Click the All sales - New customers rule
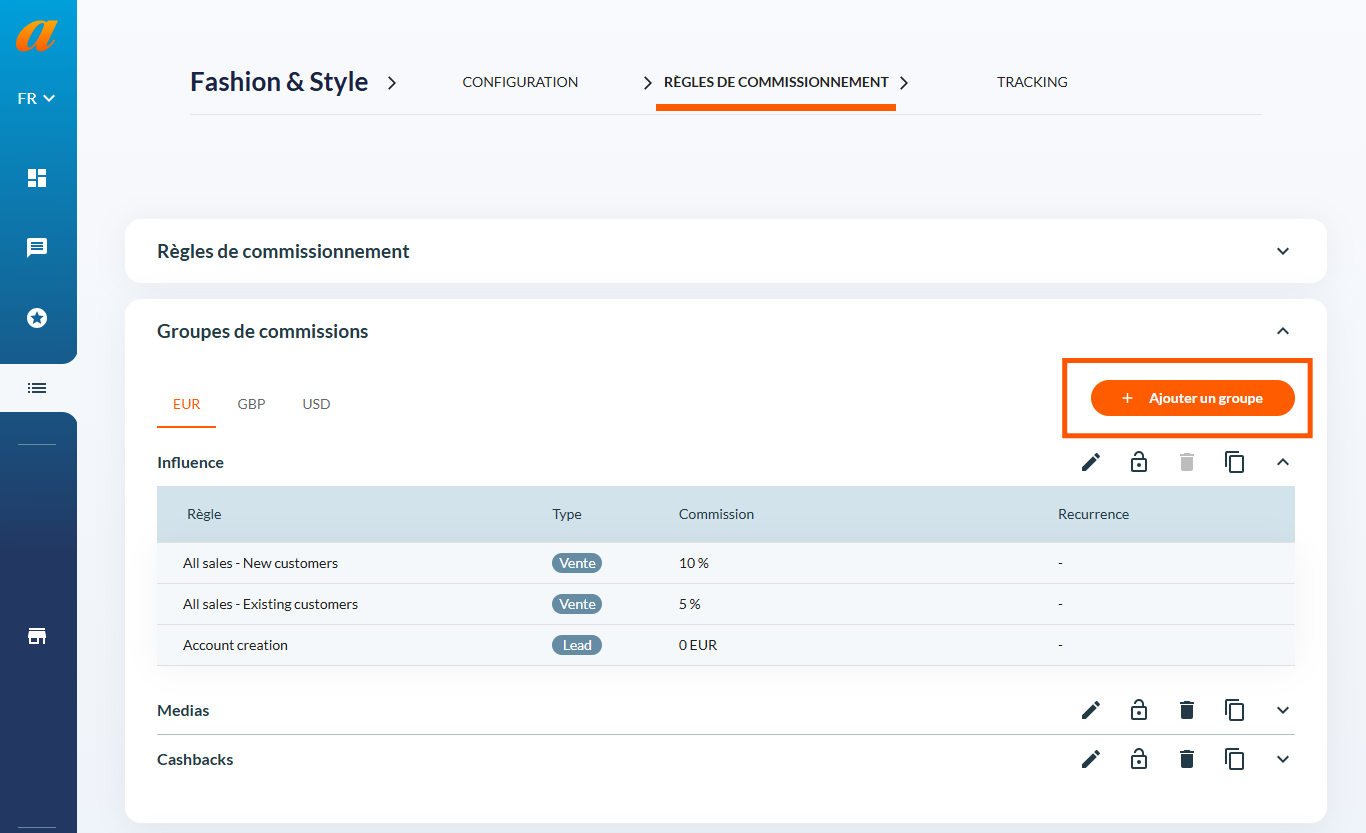1366x833 pixels. pos(260,563)
